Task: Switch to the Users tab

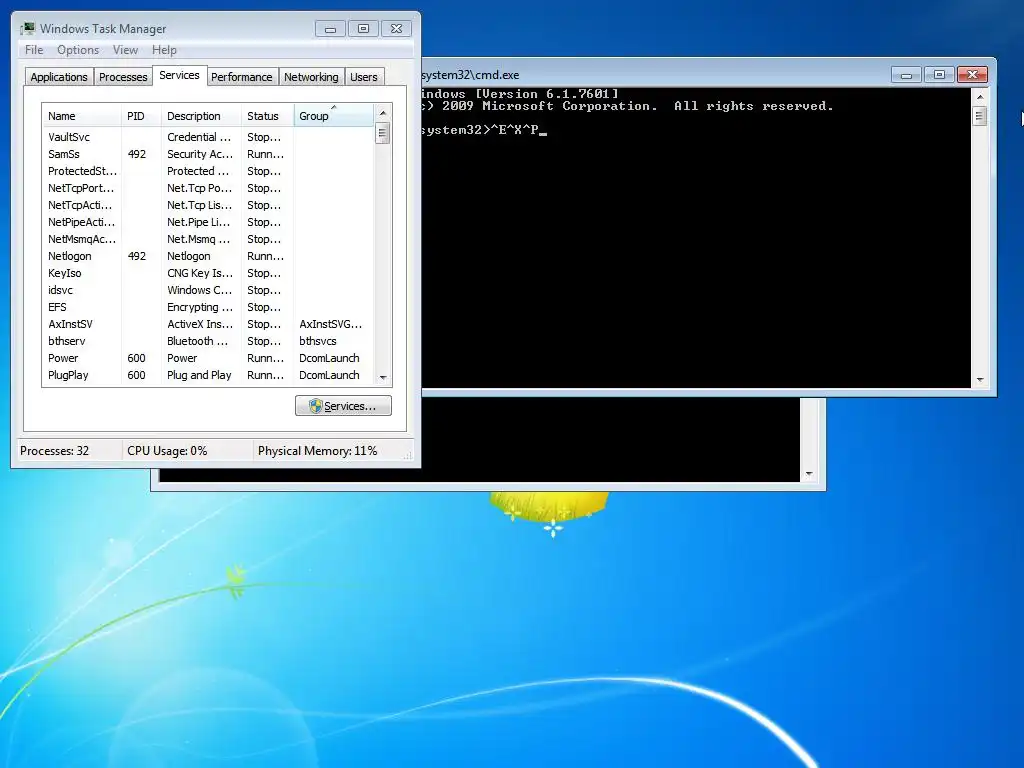Action: pyautogui.click(x=364, y=77)
